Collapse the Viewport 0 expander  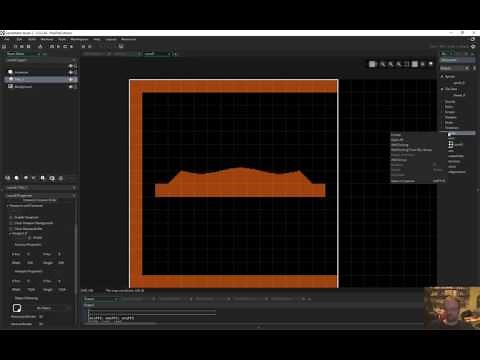[x=10, y=233]
